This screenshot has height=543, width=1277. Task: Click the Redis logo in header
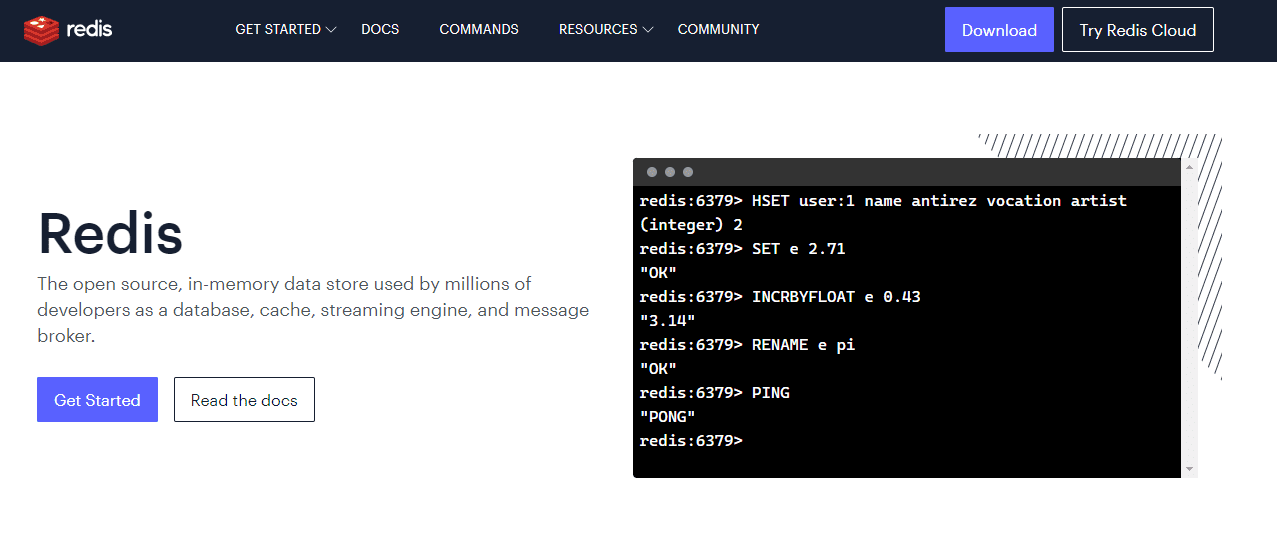pos(68,30)
